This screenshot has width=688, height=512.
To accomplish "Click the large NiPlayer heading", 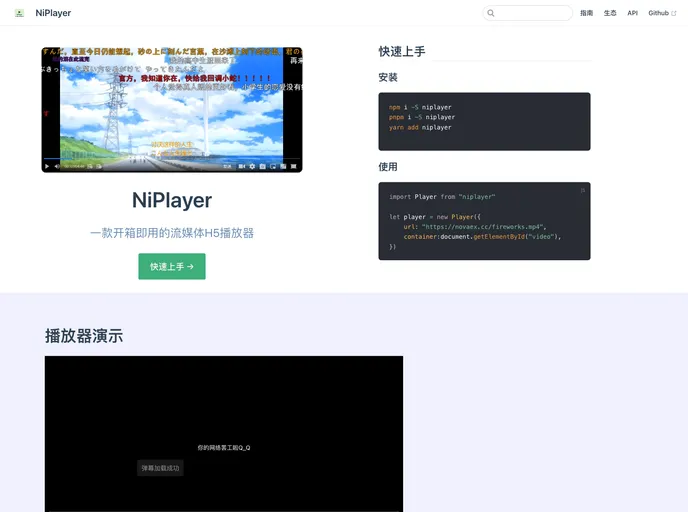I will click(x=172, y=201).
